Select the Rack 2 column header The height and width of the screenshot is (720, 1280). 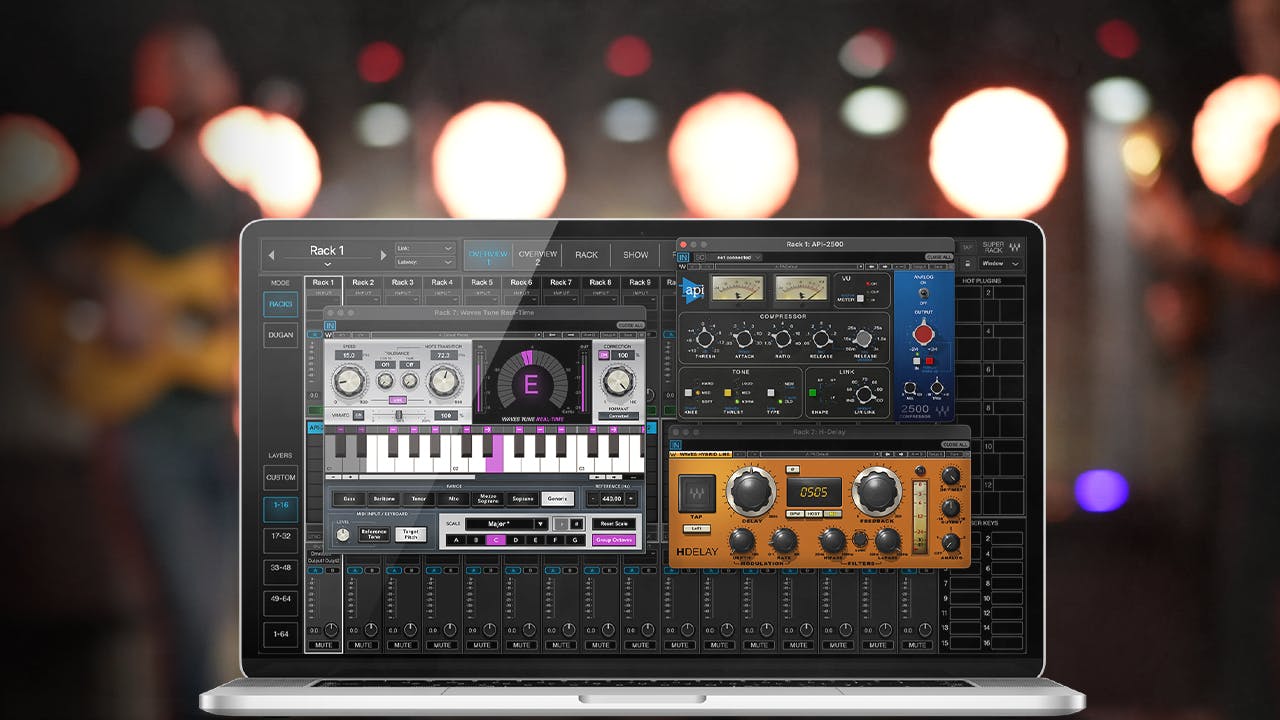[363, 283]
